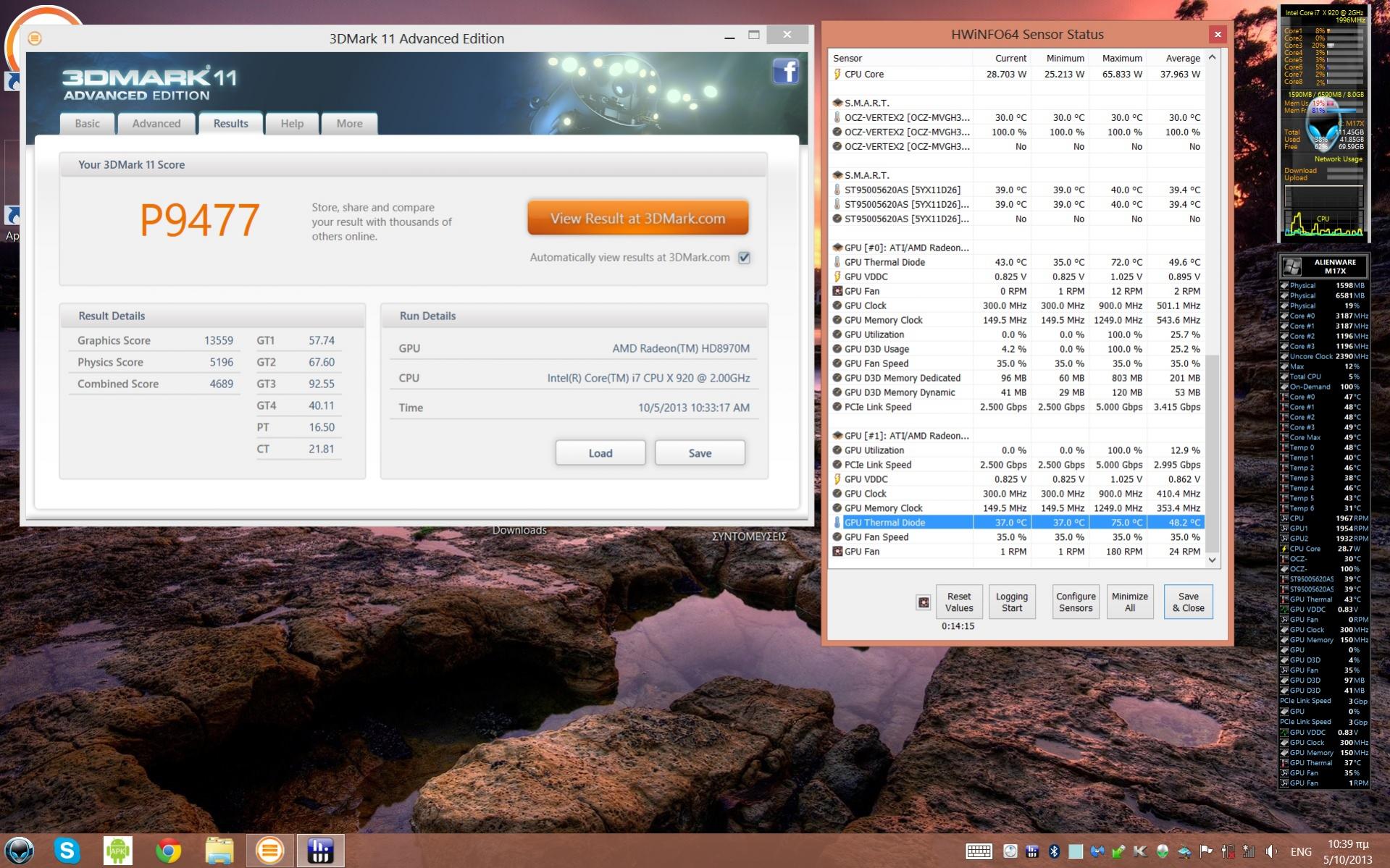The width and height of the screenshot is (1390, 868).
Task: Click GPU [#0]: ATI/AMD Radeon group header
Action: tap(1016, 248)
